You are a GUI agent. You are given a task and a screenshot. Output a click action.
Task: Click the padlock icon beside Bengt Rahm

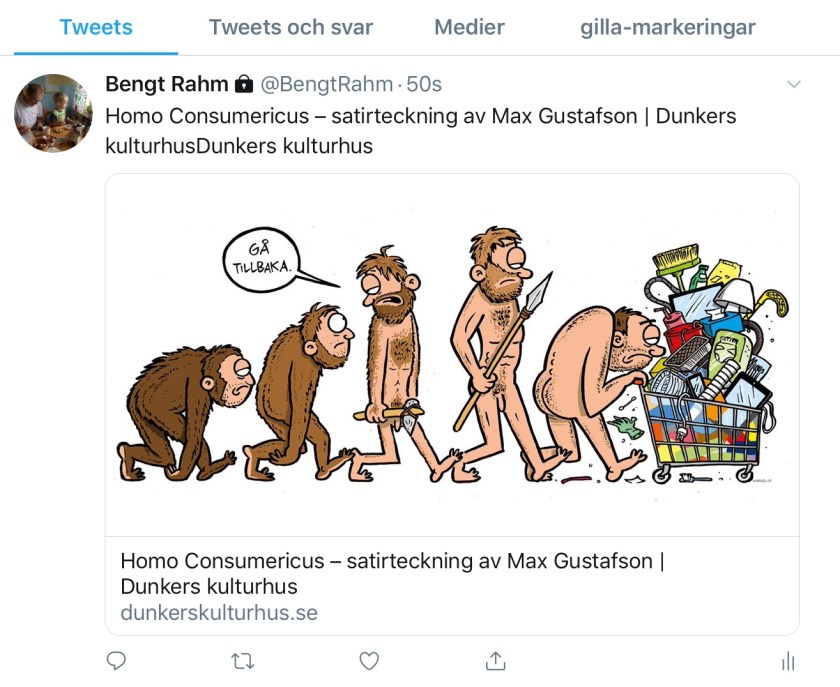(x=244, y=84)
